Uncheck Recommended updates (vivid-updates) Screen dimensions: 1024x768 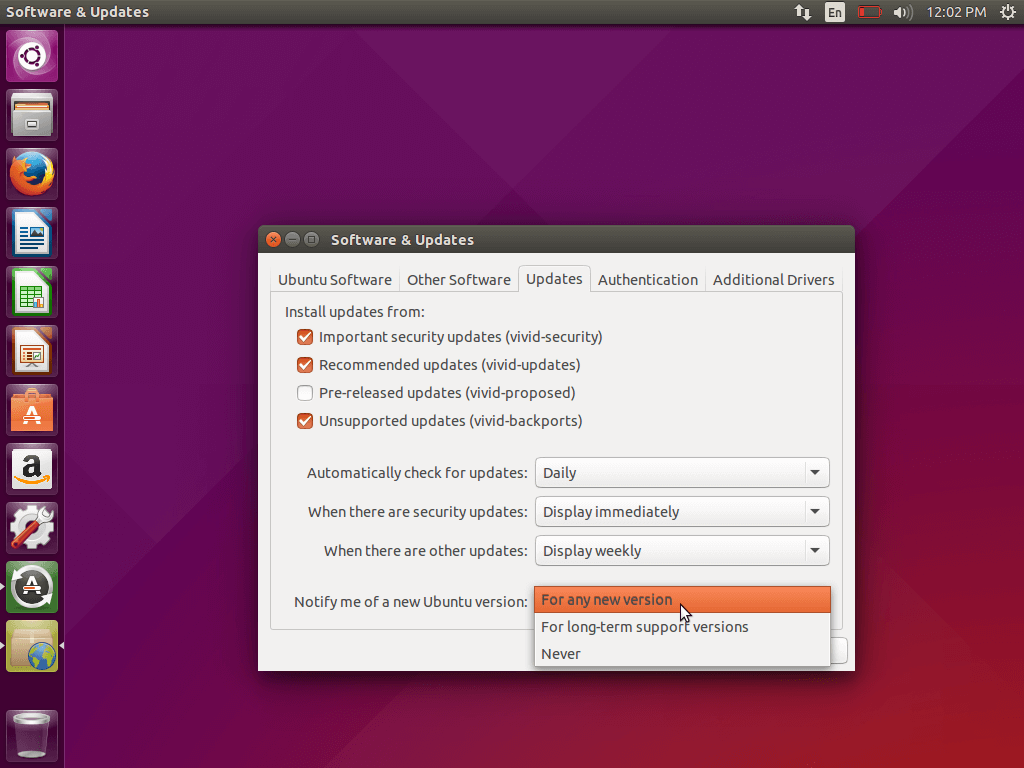(x=306, y=365)
